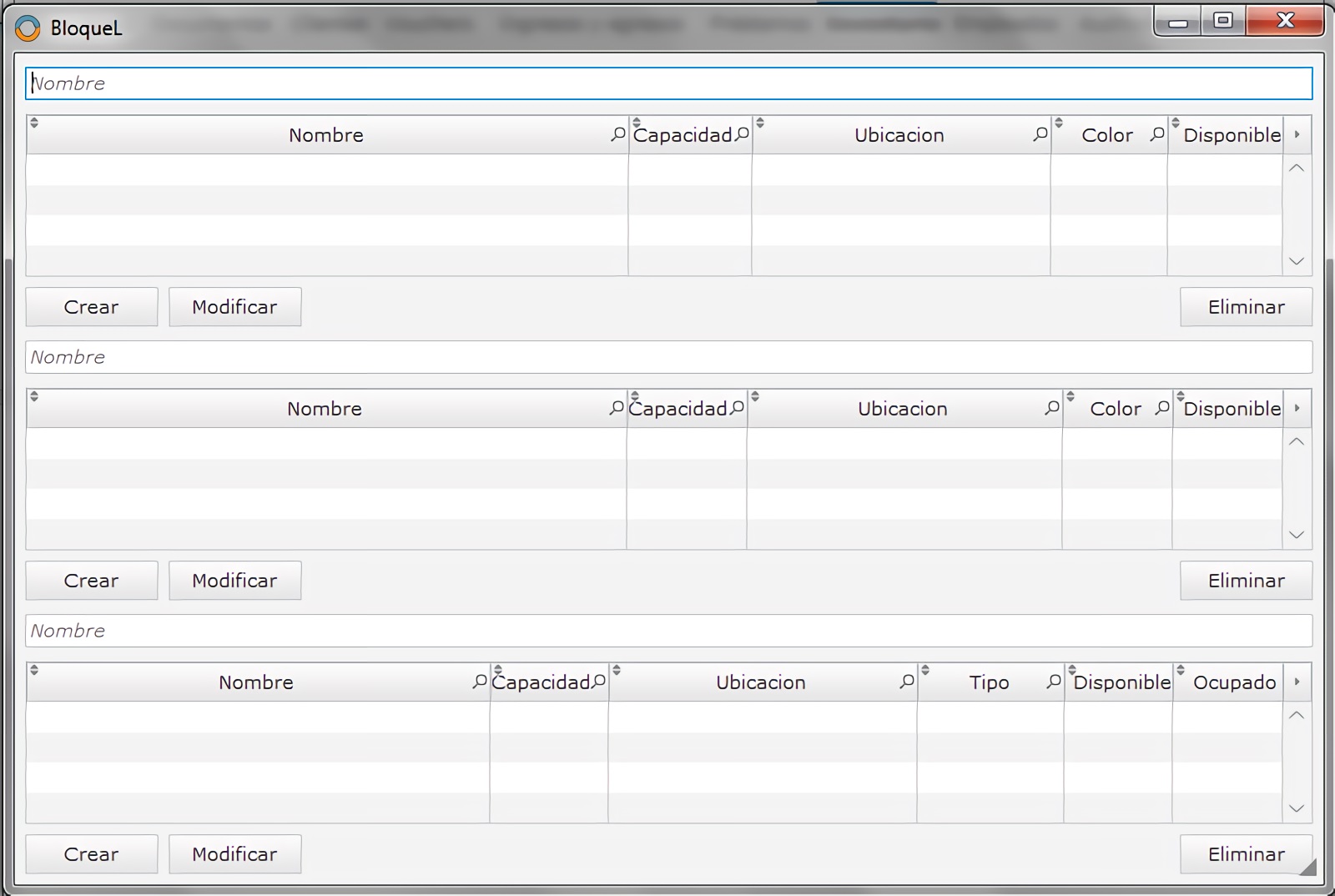Viewport: 1335px width, 896px height.
Task: Sort first table by Disponible column header
Action: point(1231,135)
